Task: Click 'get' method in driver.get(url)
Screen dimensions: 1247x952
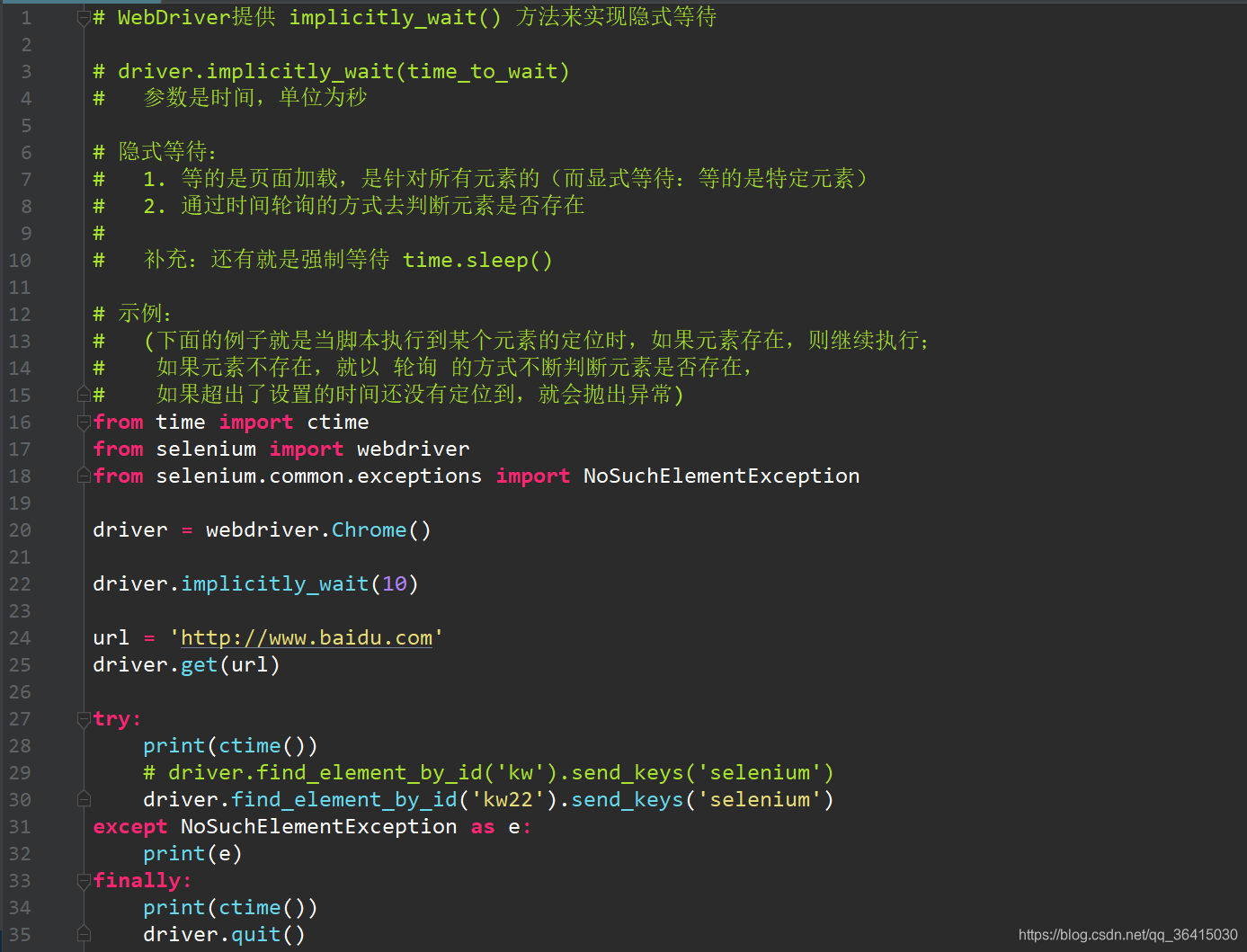Action: (200, 666)
